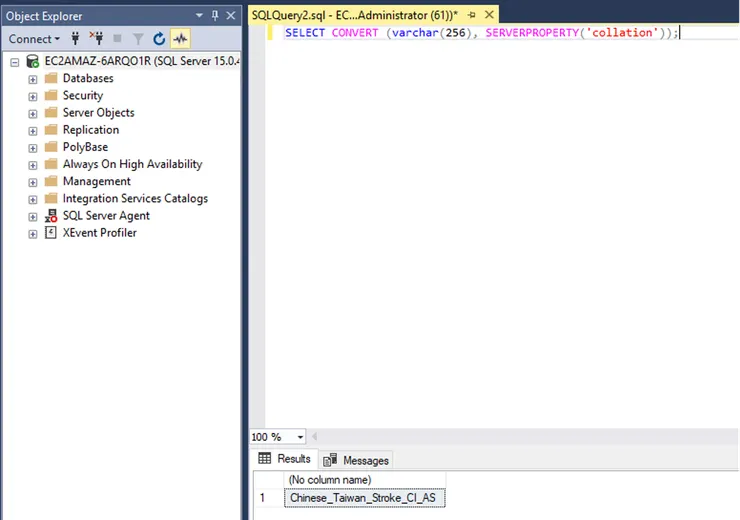This screenshot has width=740, height=520.
Task: Expand the Integration Services Catalogs node
Action: [33, 200]
